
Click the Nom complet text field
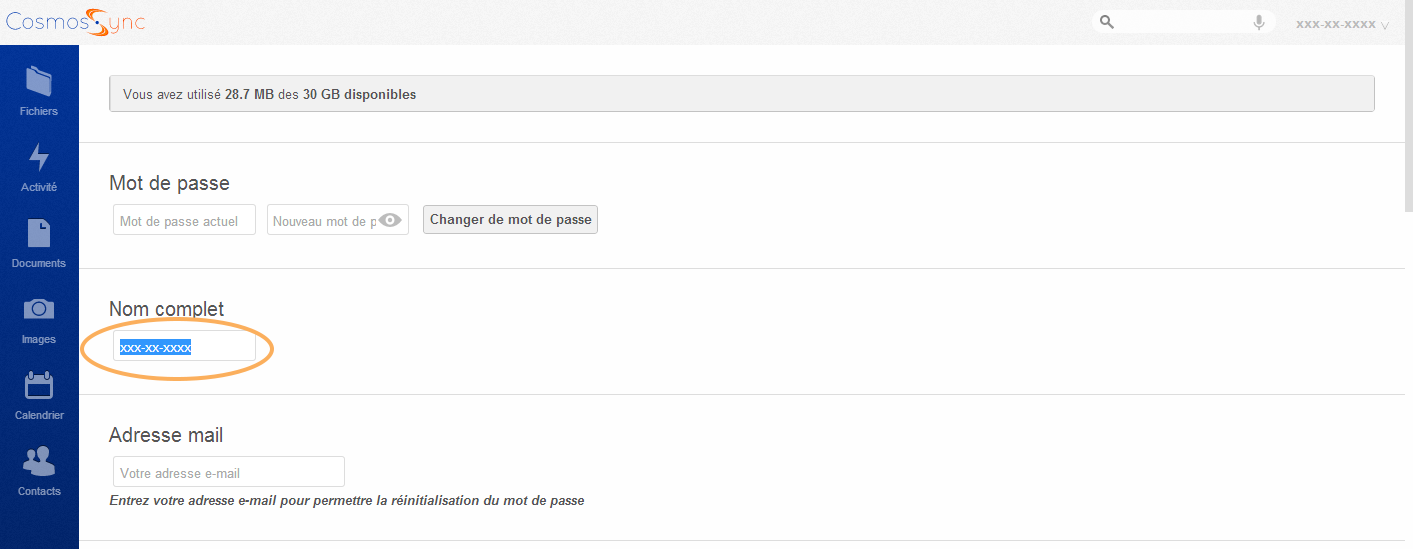point(184,347)
